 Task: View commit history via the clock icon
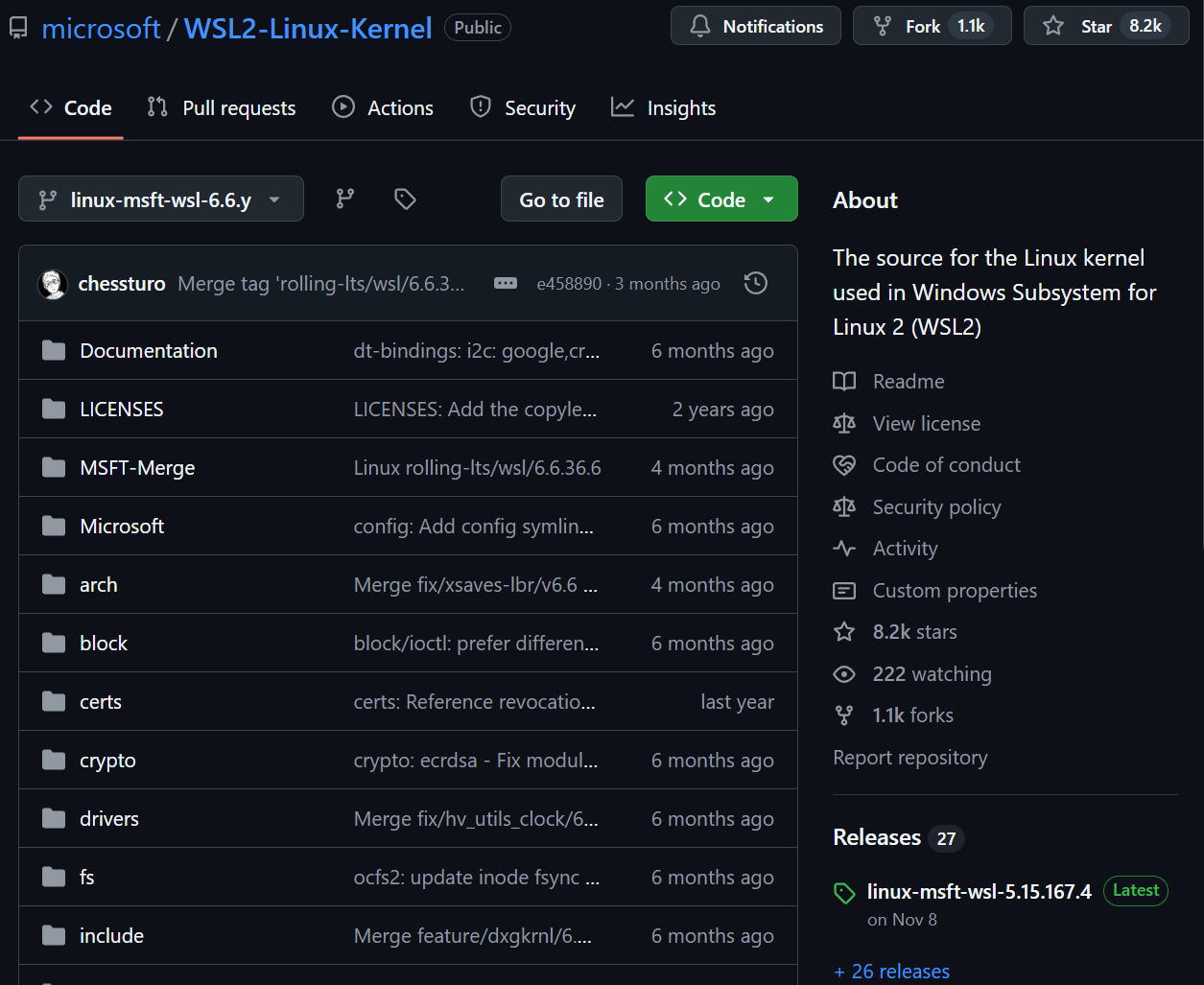(x=756, y=283)
